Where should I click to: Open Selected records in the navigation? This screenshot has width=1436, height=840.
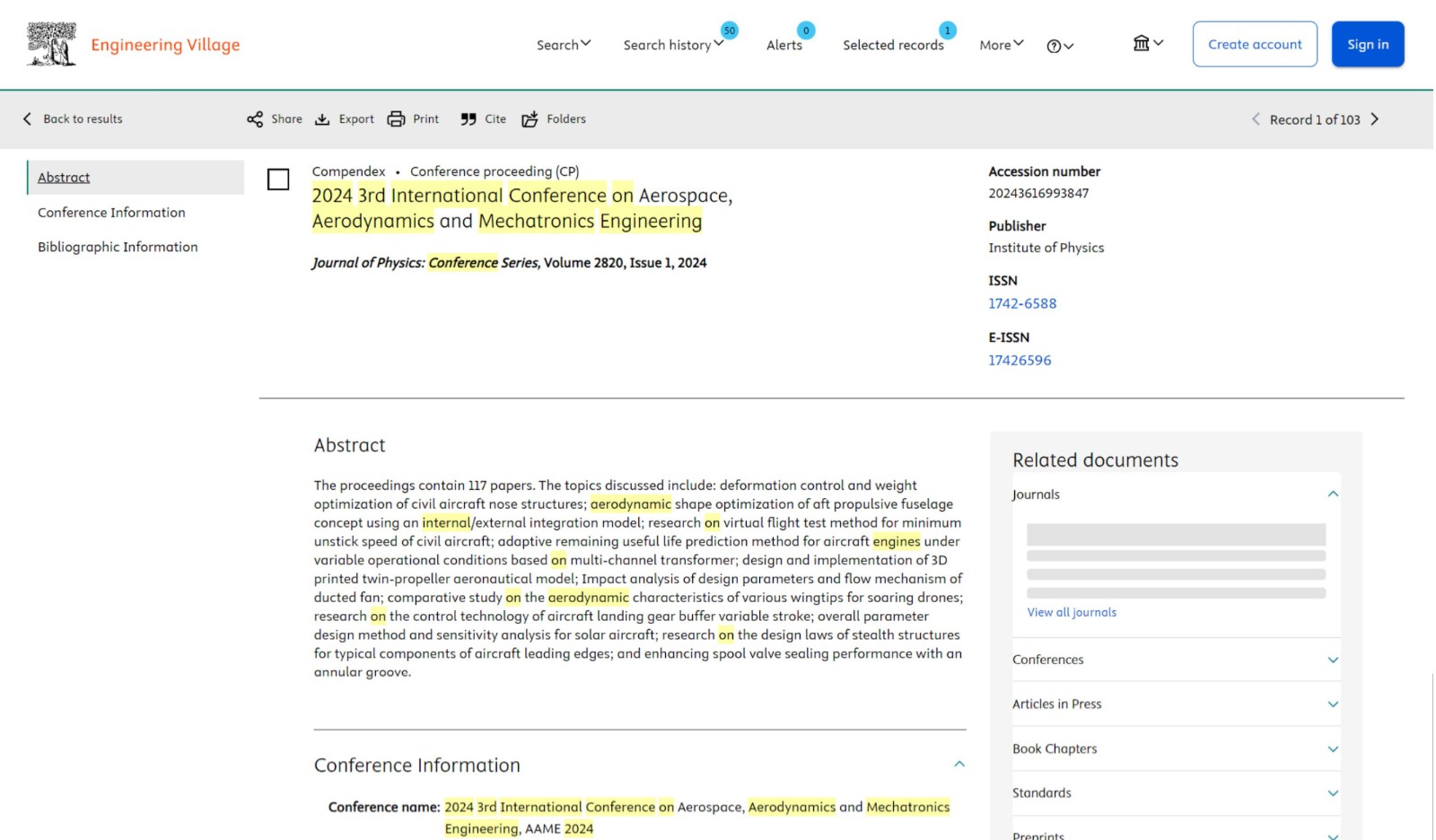click(893, 45)
